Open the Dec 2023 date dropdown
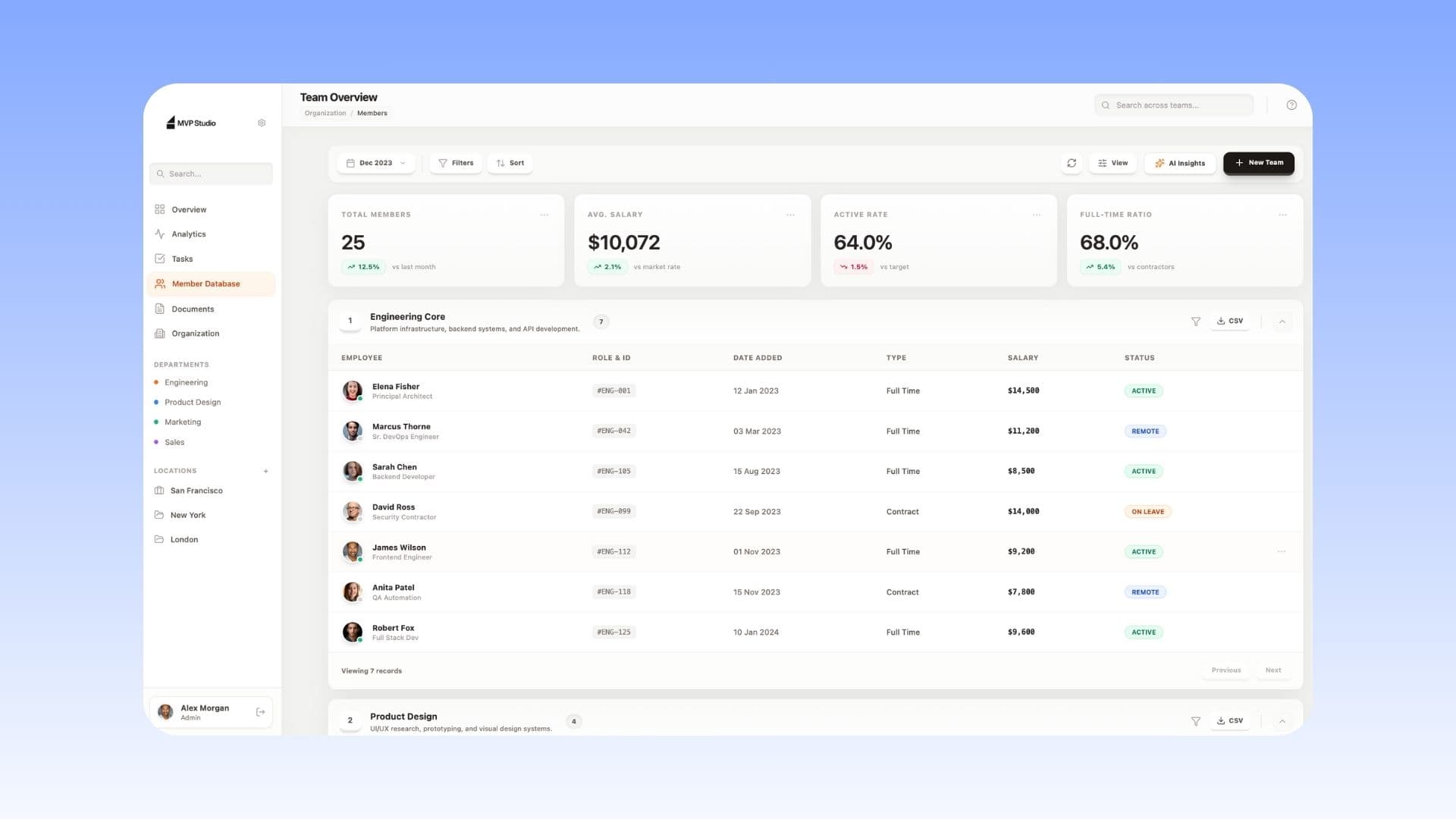The image size is (1456, 819). click(376, 162)
